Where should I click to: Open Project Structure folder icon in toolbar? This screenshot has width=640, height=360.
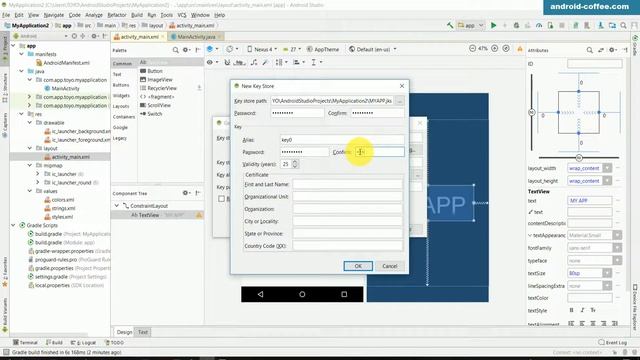(612, 25)
